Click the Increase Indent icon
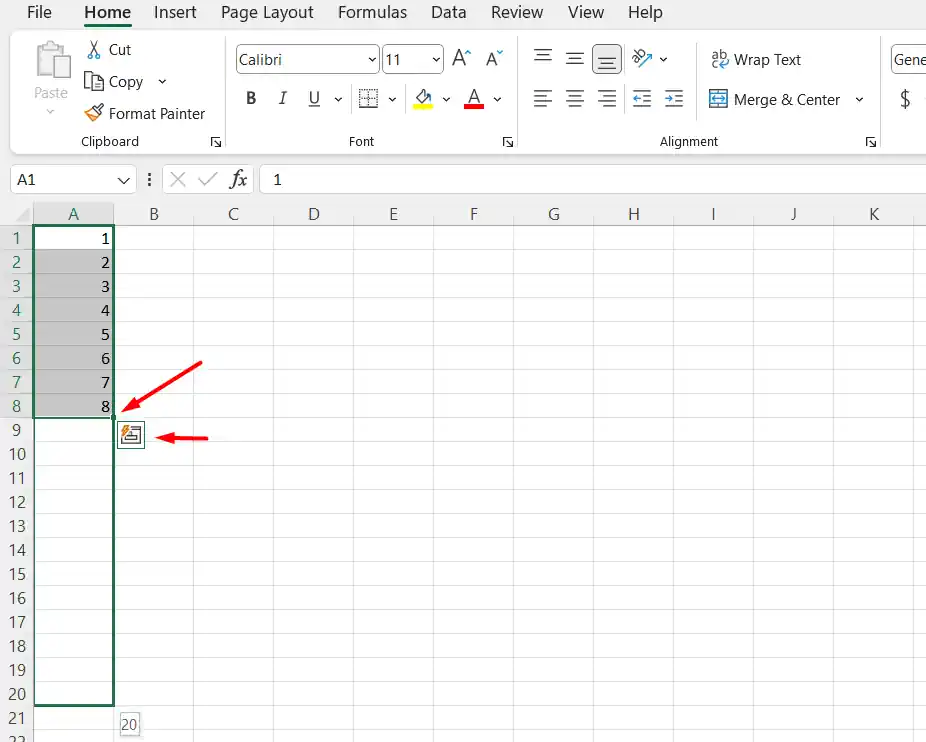 [x=674, y=99]
